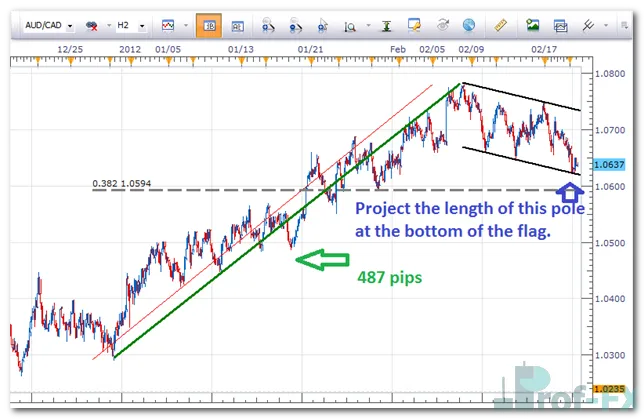The width and height of the screenshot is (644, 419).
Task: Select the yellow ruler measure tool
Action: (497, 24)
